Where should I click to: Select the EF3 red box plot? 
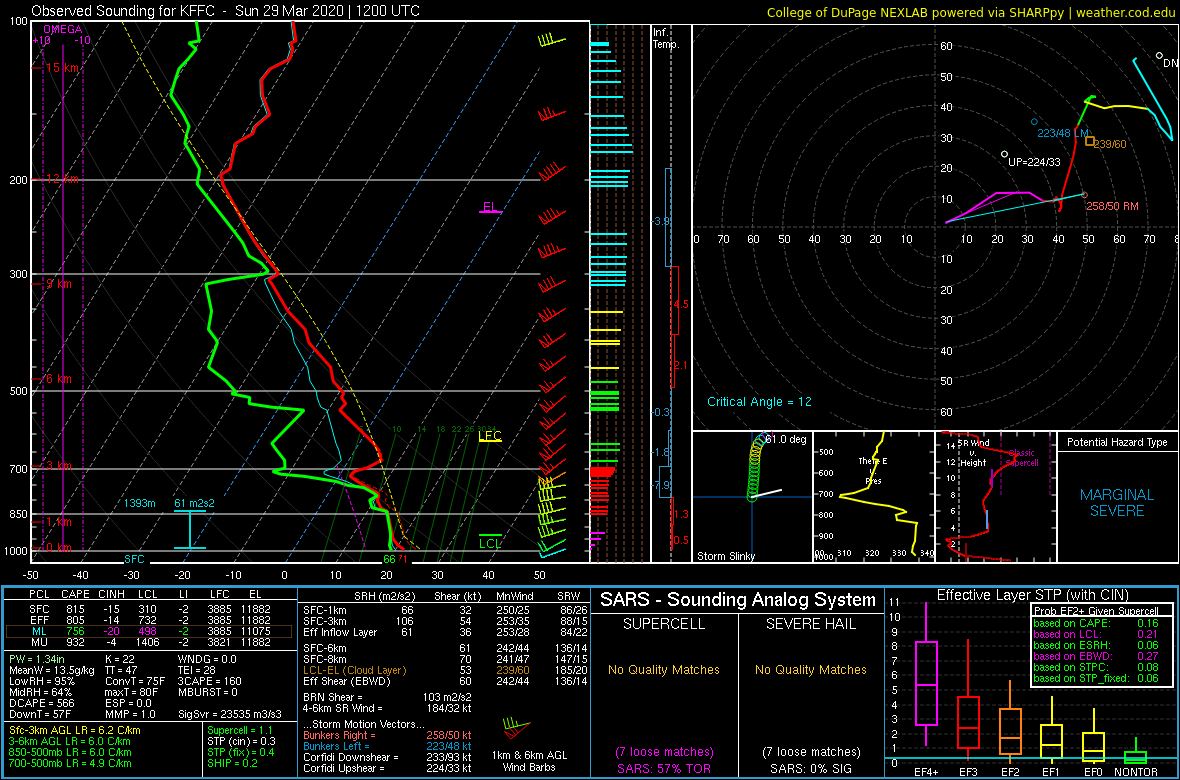(x=968, y=698)
